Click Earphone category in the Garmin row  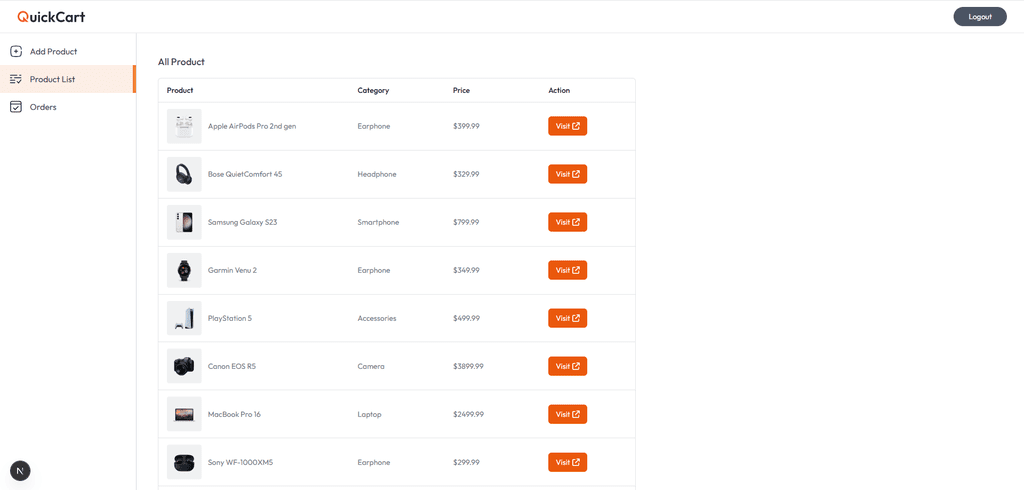point(374,270)
